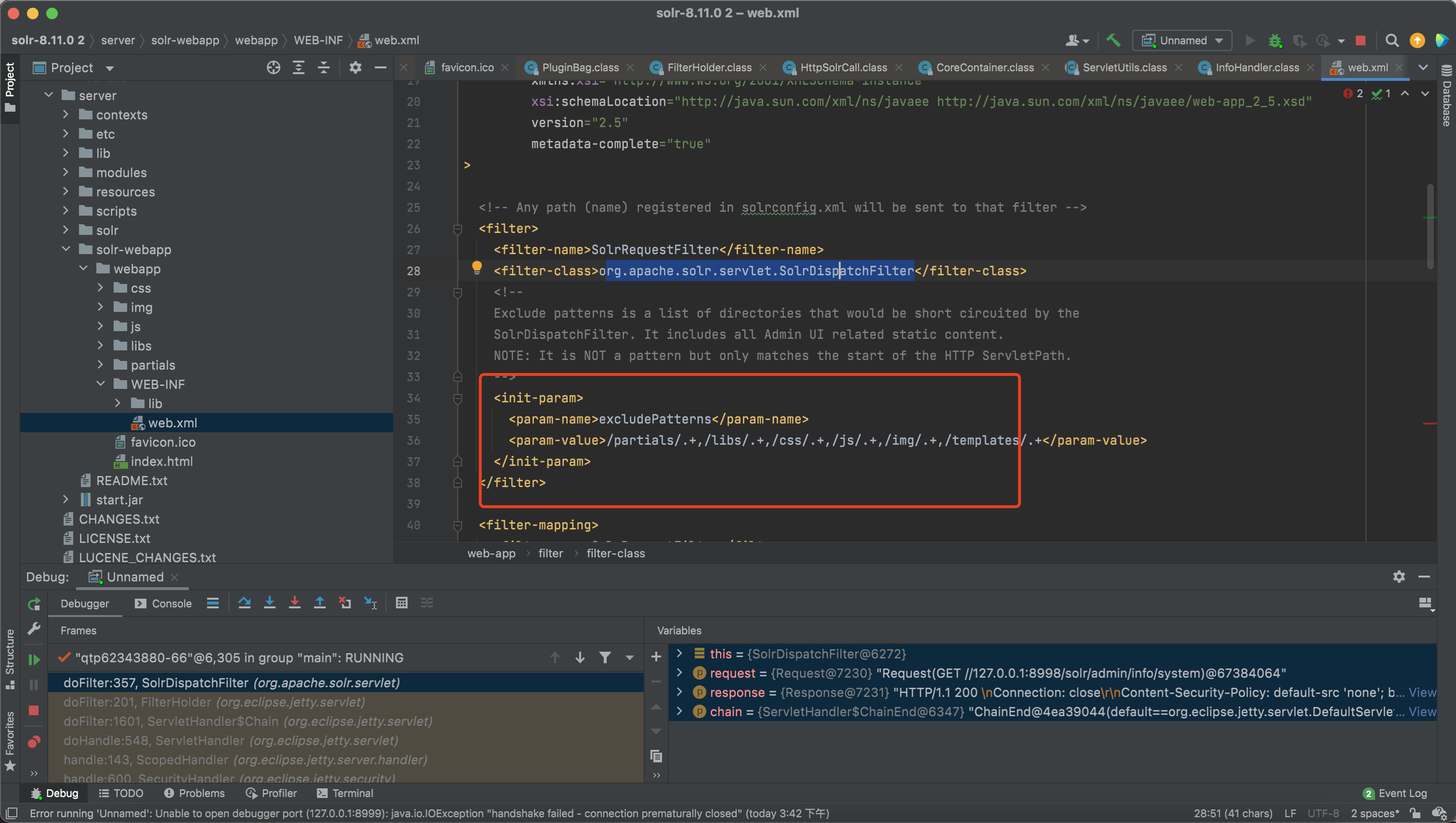Click the Run to Cursor icon
The height and width of the screenshot is (823, 1456).
click(370, 603)
